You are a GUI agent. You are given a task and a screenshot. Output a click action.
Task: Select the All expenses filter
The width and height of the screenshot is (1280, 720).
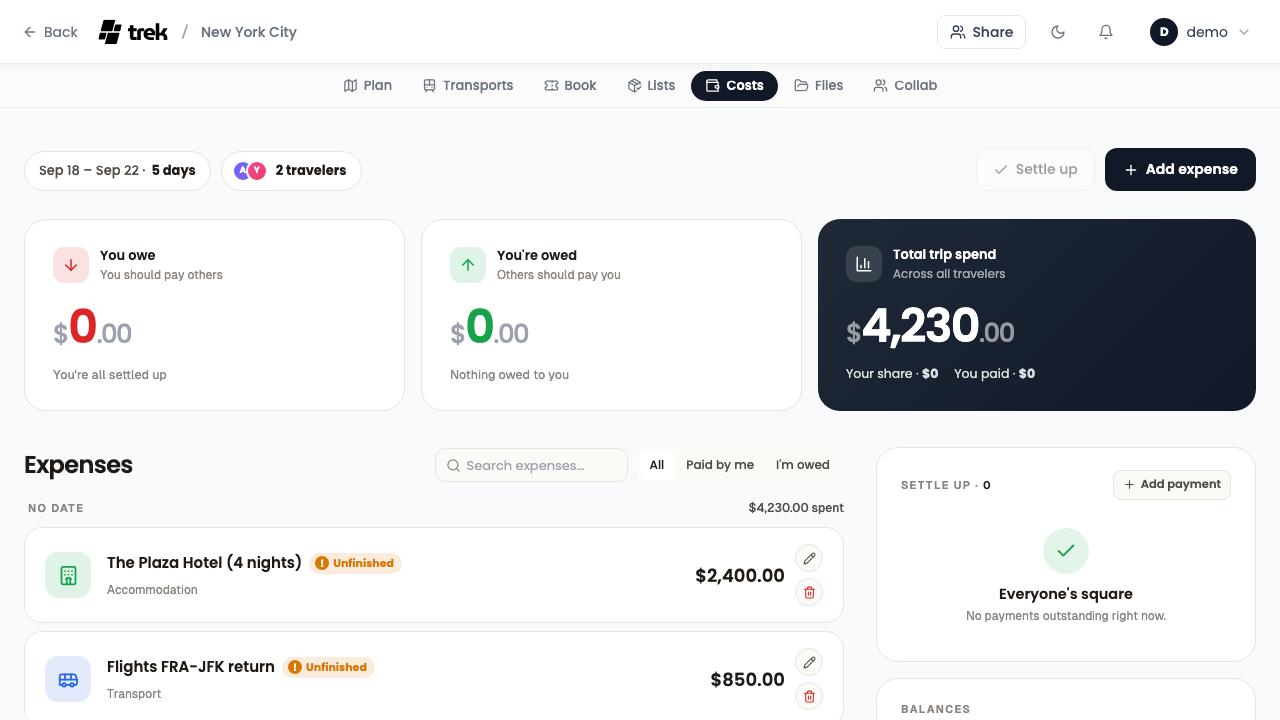657,465
